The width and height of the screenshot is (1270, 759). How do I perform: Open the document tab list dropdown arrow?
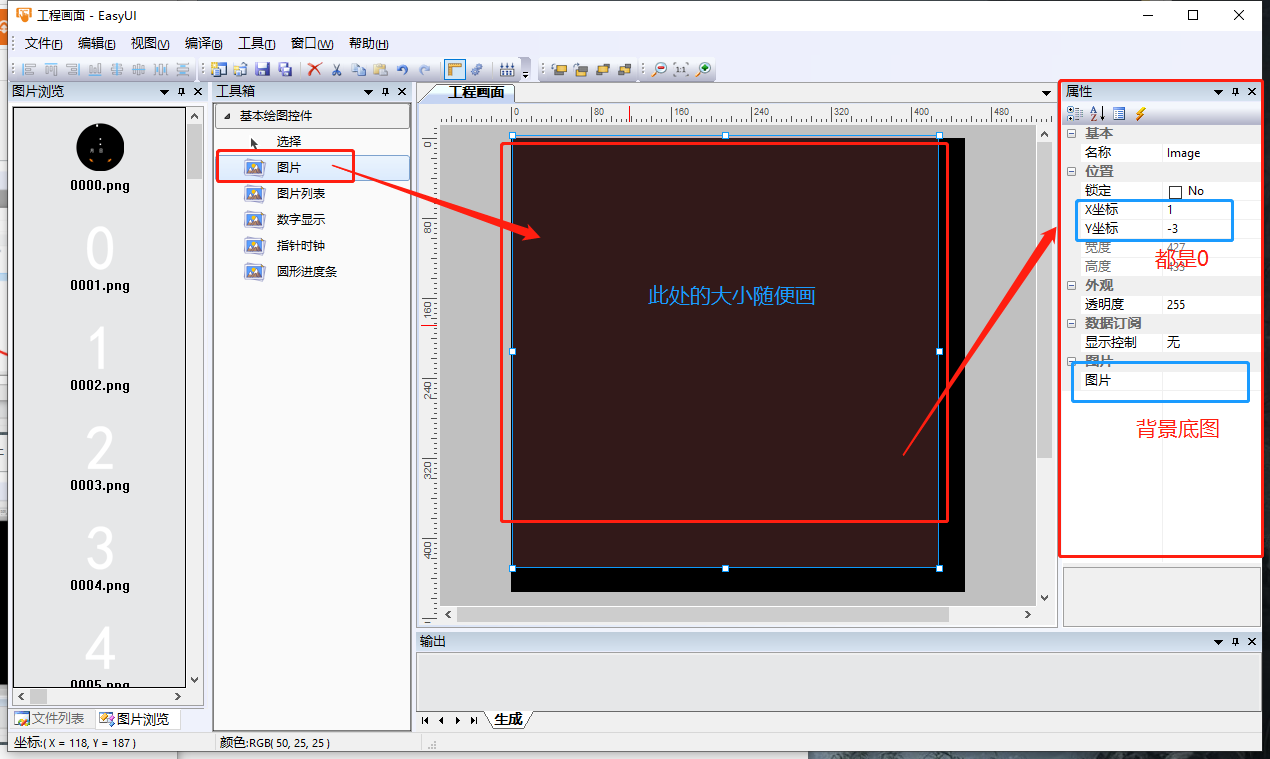tap(1047, 92)
